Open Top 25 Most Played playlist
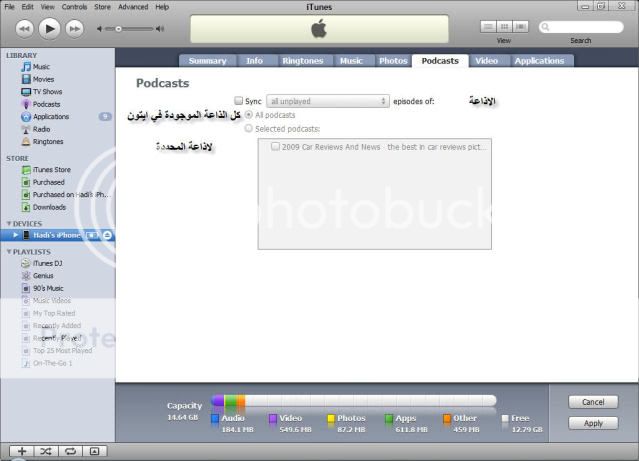 (x=62, y=351)
